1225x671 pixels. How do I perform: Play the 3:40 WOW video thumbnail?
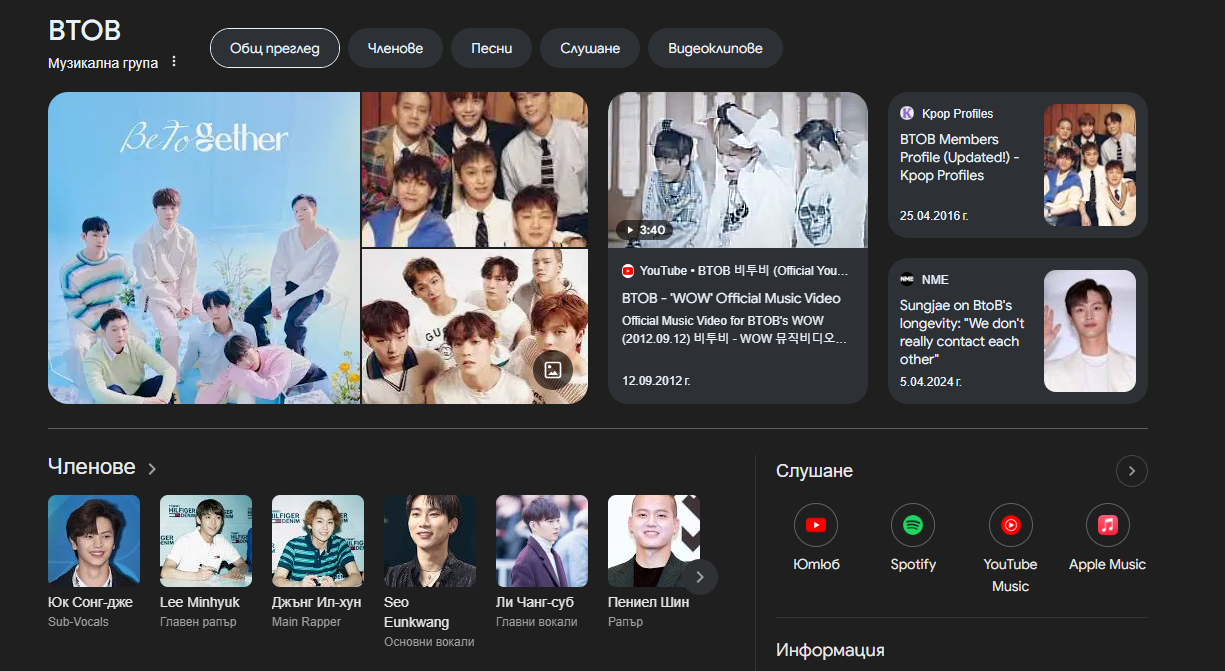pos(737,170)
